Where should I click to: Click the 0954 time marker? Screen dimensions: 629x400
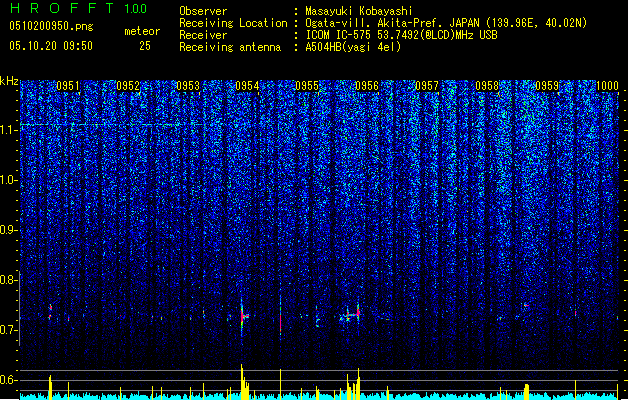click(247, 86)
